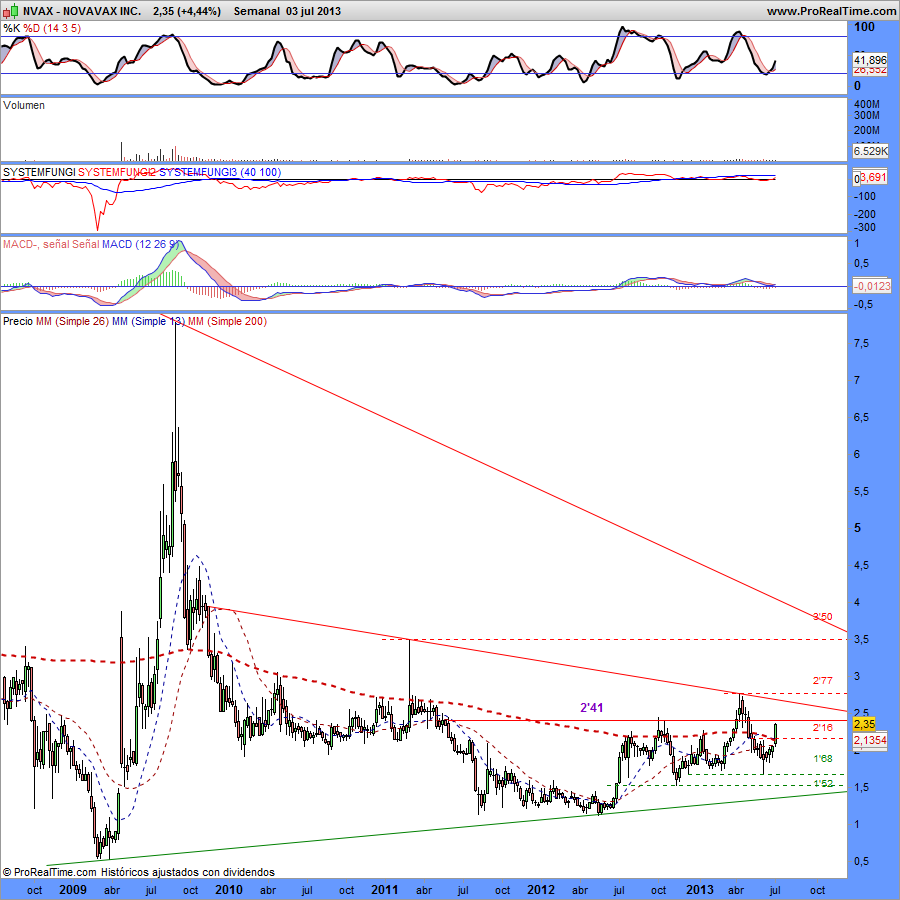Screen dimensions: 900x900
Task: Click the -0,0123 MACD value tag
Action: (x=870, y=285)
